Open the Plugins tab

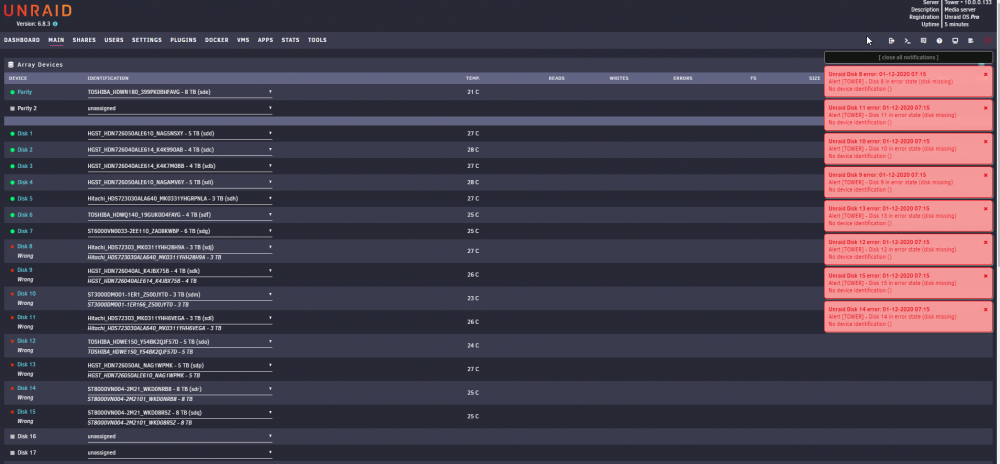click(183, 40)
